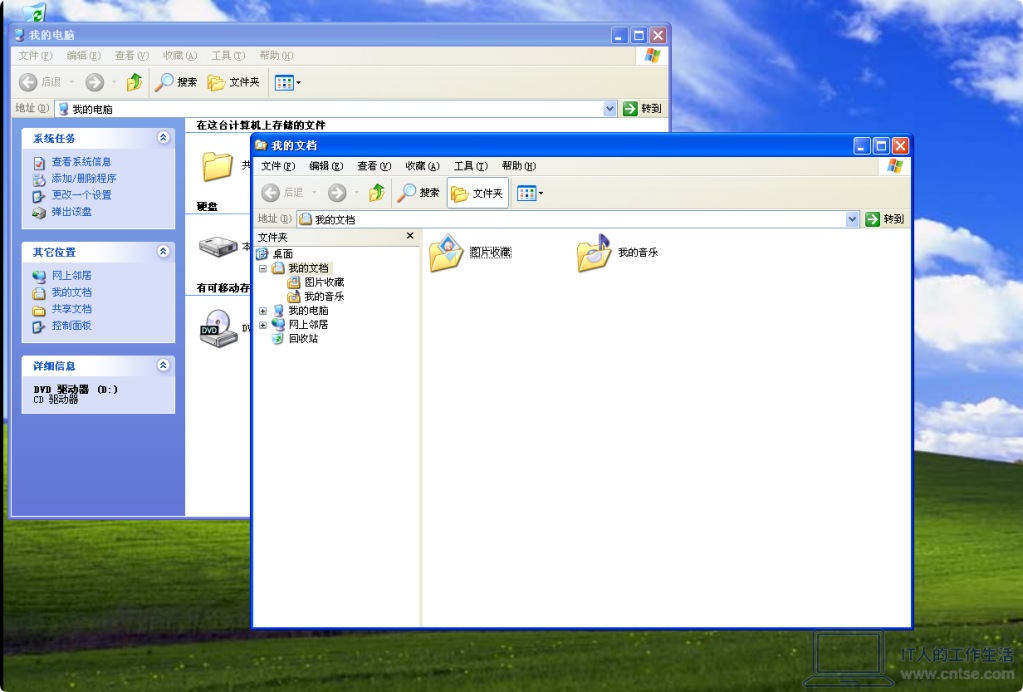Click 转到 go button in 我的文档 window
The width and height of the screenshot is (1023, 692).
point(885,219)
